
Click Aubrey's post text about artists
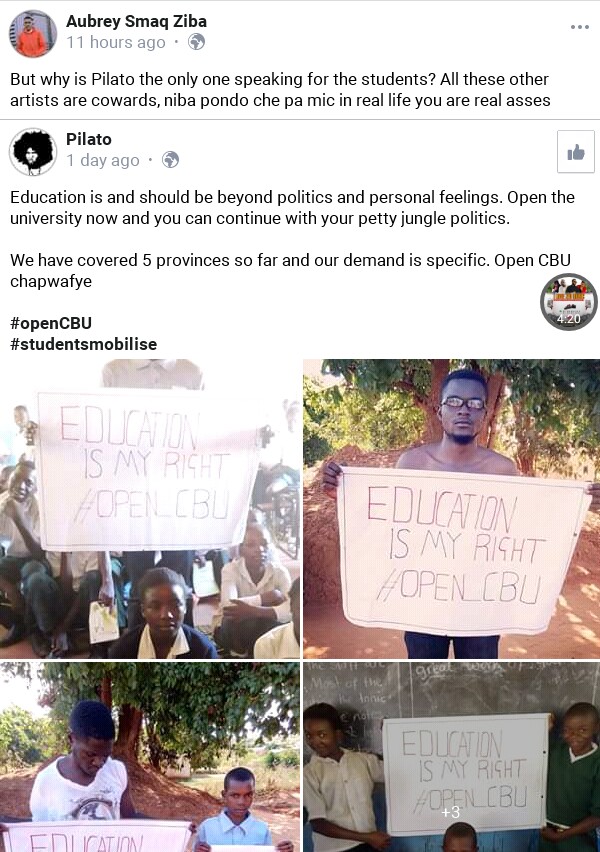[x=280, y=89]
